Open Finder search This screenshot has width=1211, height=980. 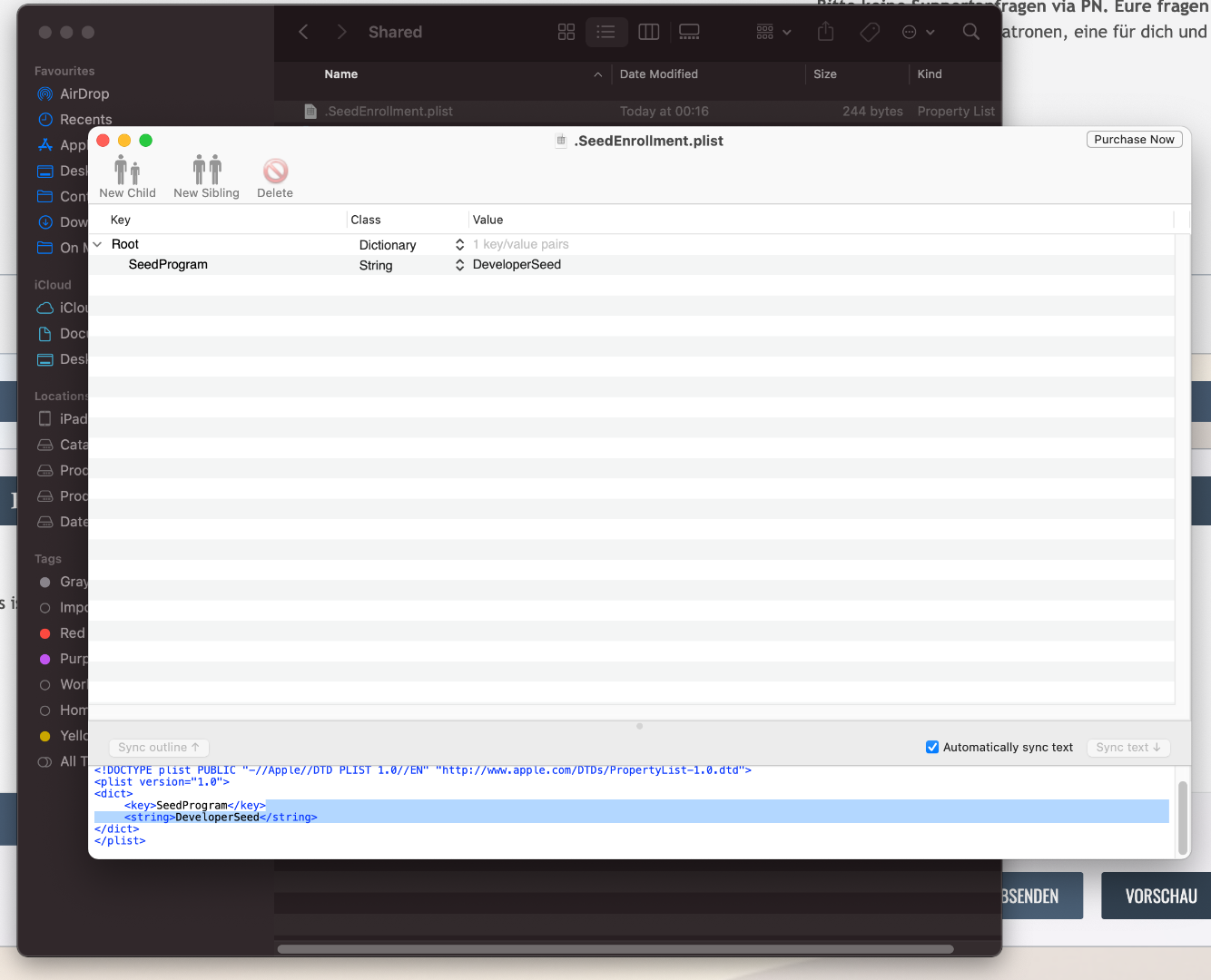pyautogui.click(x=970, y=33)
